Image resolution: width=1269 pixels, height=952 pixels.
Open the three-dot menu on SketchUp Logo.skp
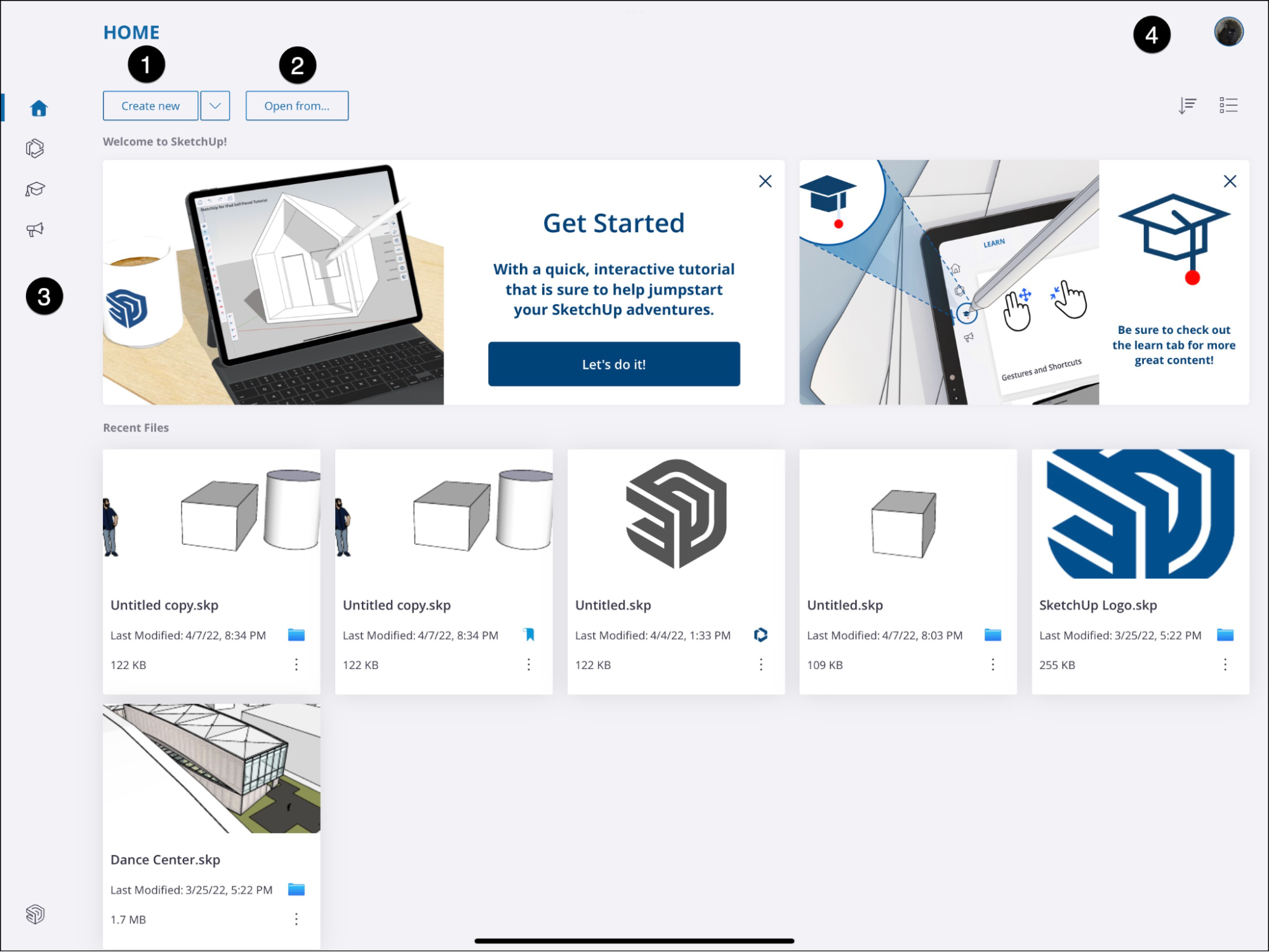click(x=1228, y=662)
